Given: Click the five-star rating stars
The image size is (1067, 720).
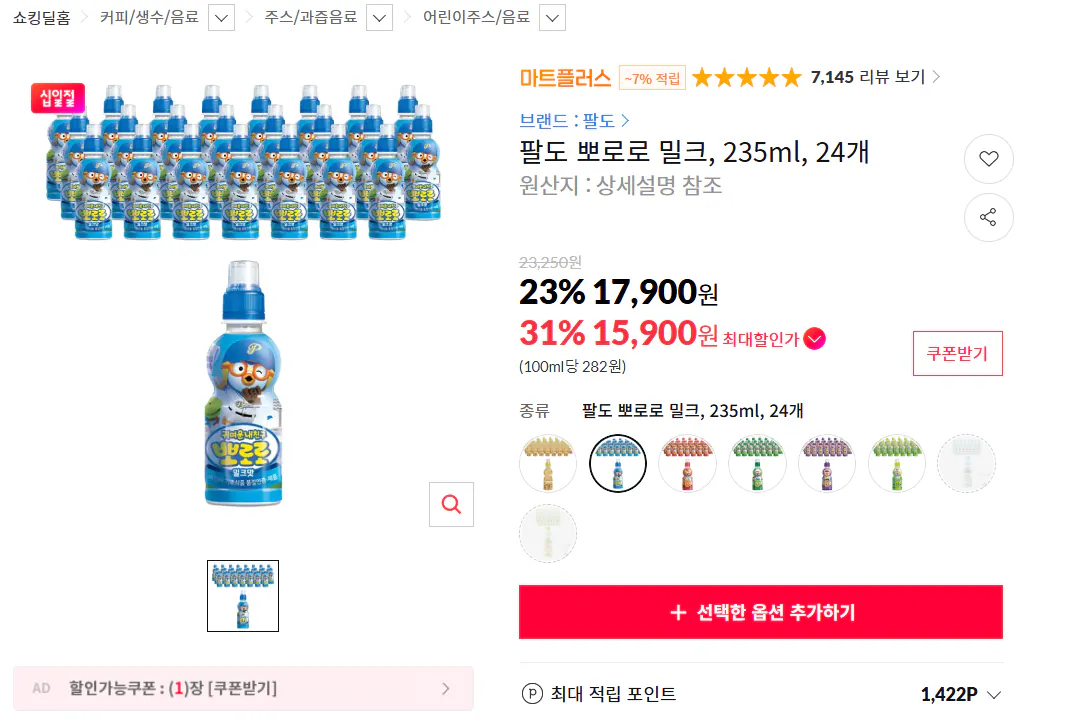Looking at the screenshot, I should pos(746,76).
